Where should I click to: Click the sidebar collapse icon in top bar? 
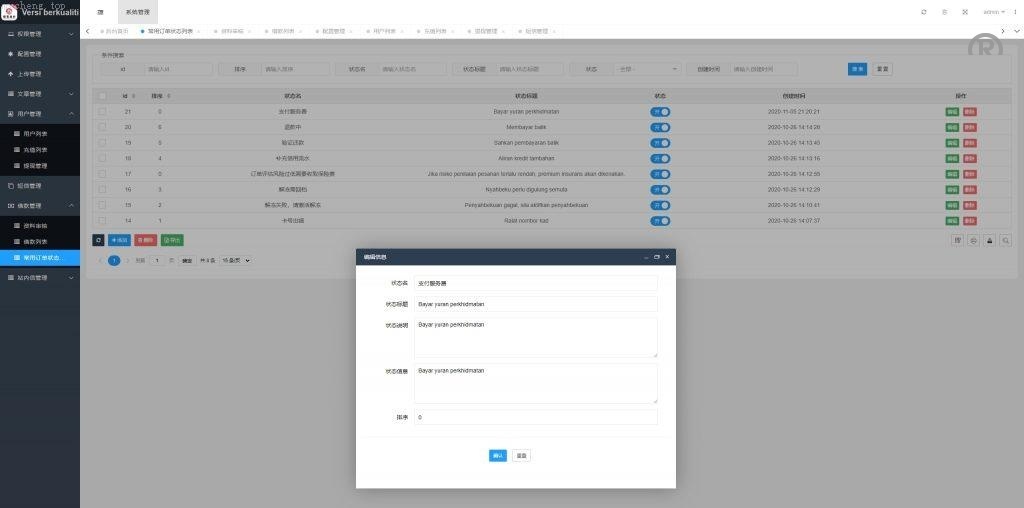coord(100,12)
